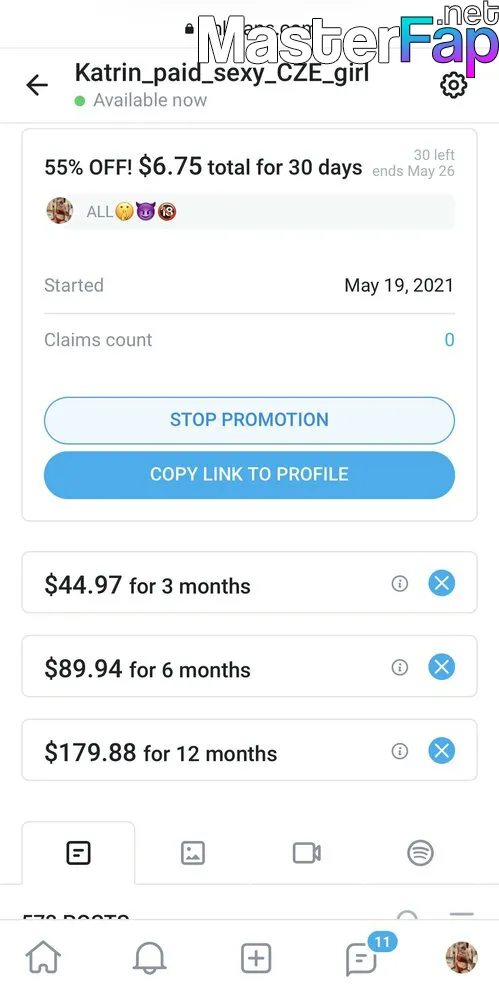Viewport: 499px width, 1000px height.
Task: Remove the $89.94 6 months bundle
Action: 442,667
